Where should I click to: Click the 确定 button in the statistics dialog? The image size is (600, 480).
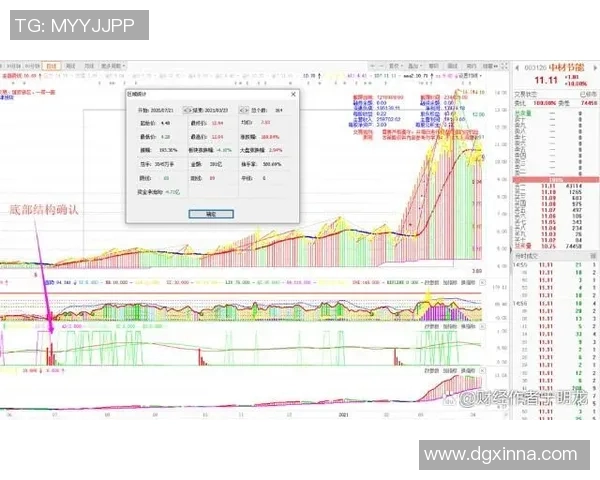coord(211,213)
